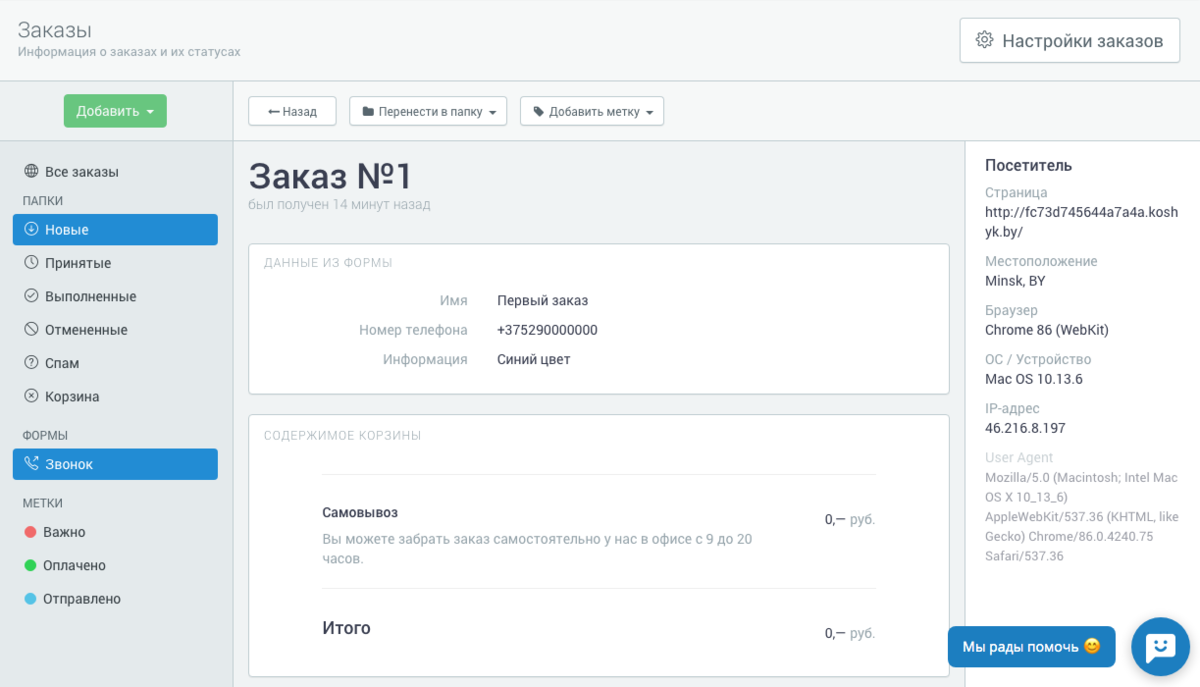Screen dimensions: 1200x687
Task: Click the checkmark icon next to Выполненные
Action: [x=31, y=296]
